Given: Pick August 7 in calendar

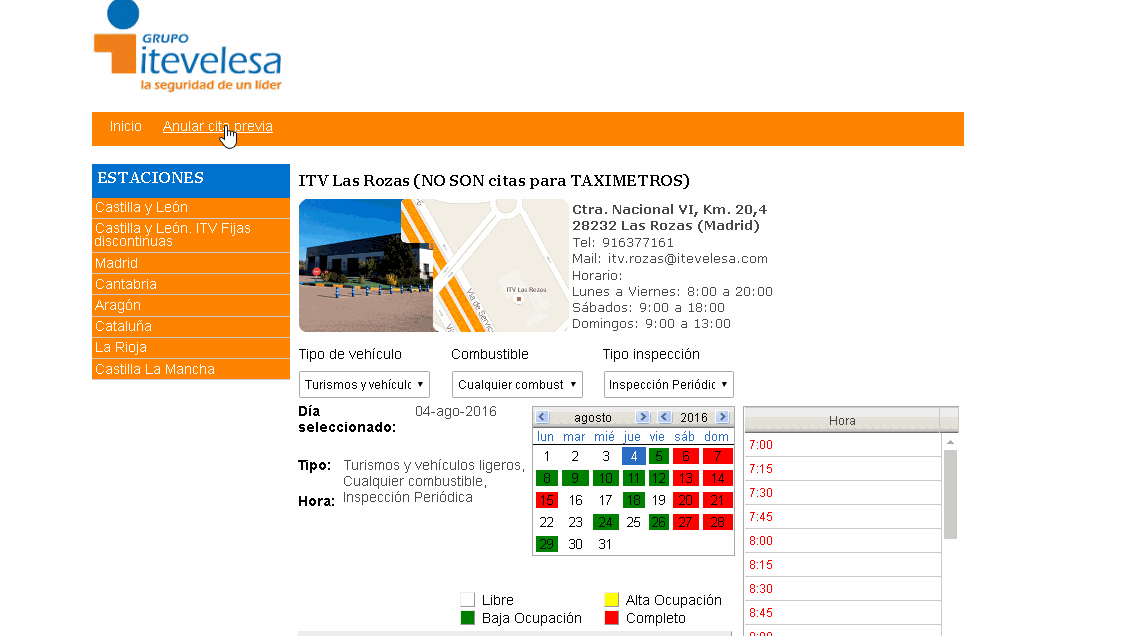Looking at the screenshot, I should [x=718, y=456].
